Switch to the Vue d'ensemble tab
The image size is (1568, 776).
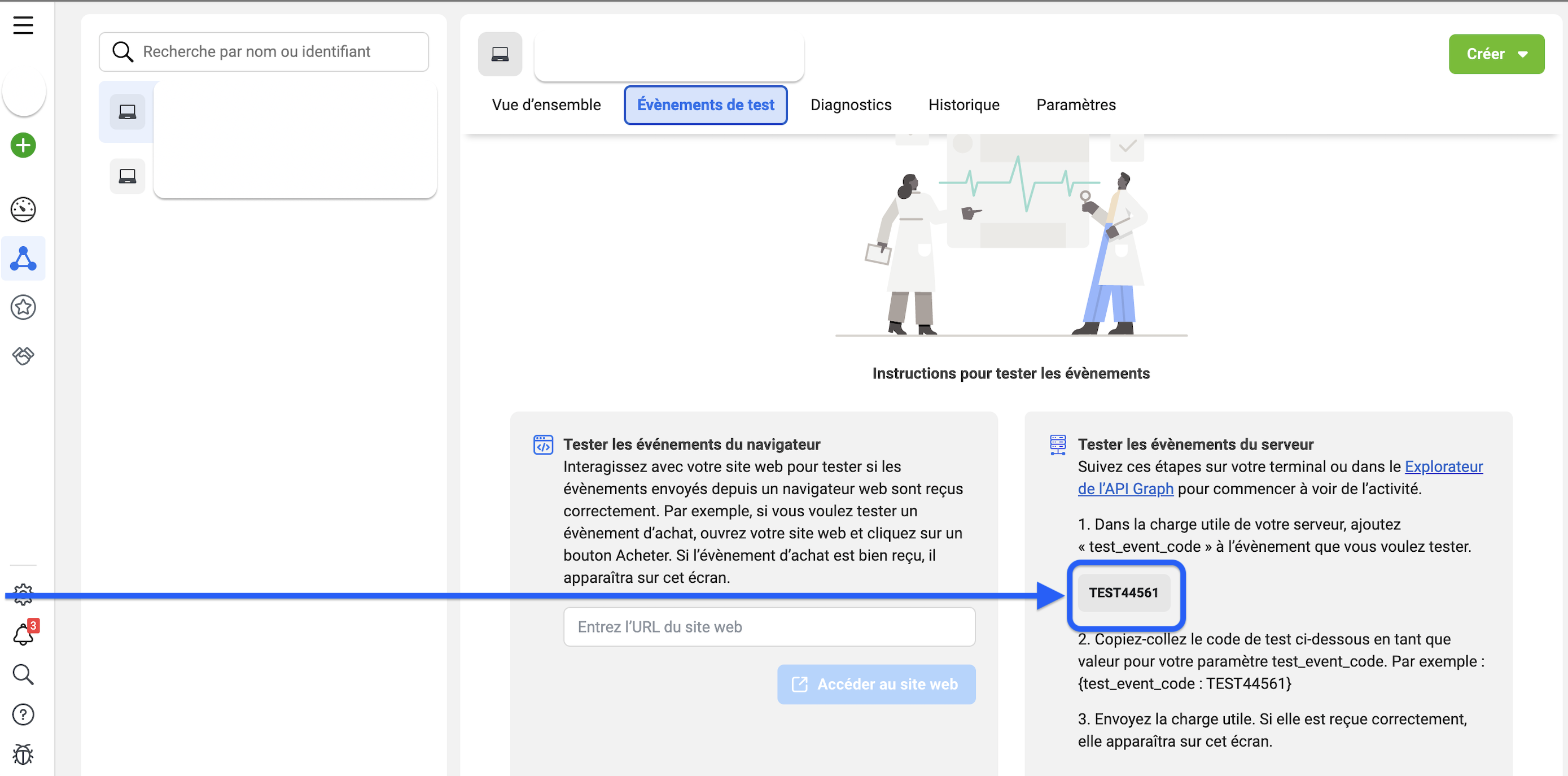click(x=546, y=105)
